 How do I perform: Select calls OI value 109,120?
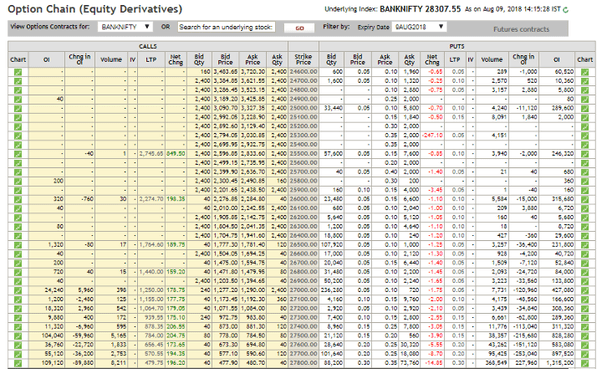(53, 363)
